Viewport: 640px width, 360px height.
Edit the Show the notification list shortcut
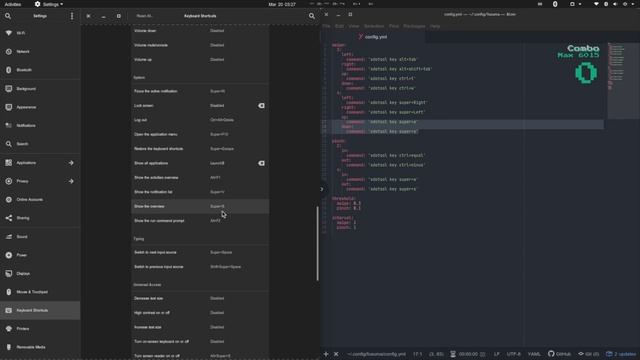click(200, 192)
